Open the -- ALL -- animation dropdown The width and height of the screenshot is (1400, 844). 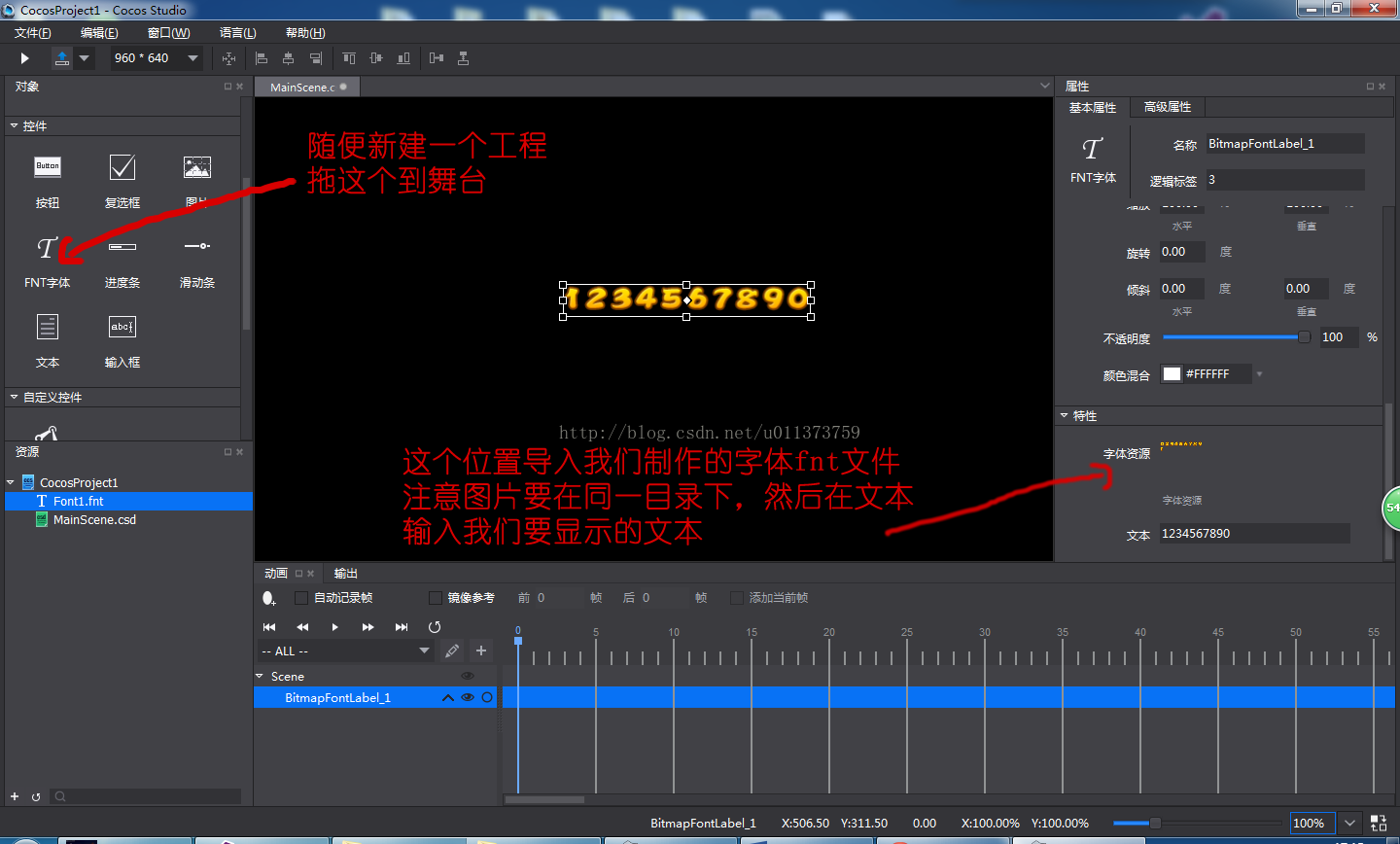tap(346, 651)
